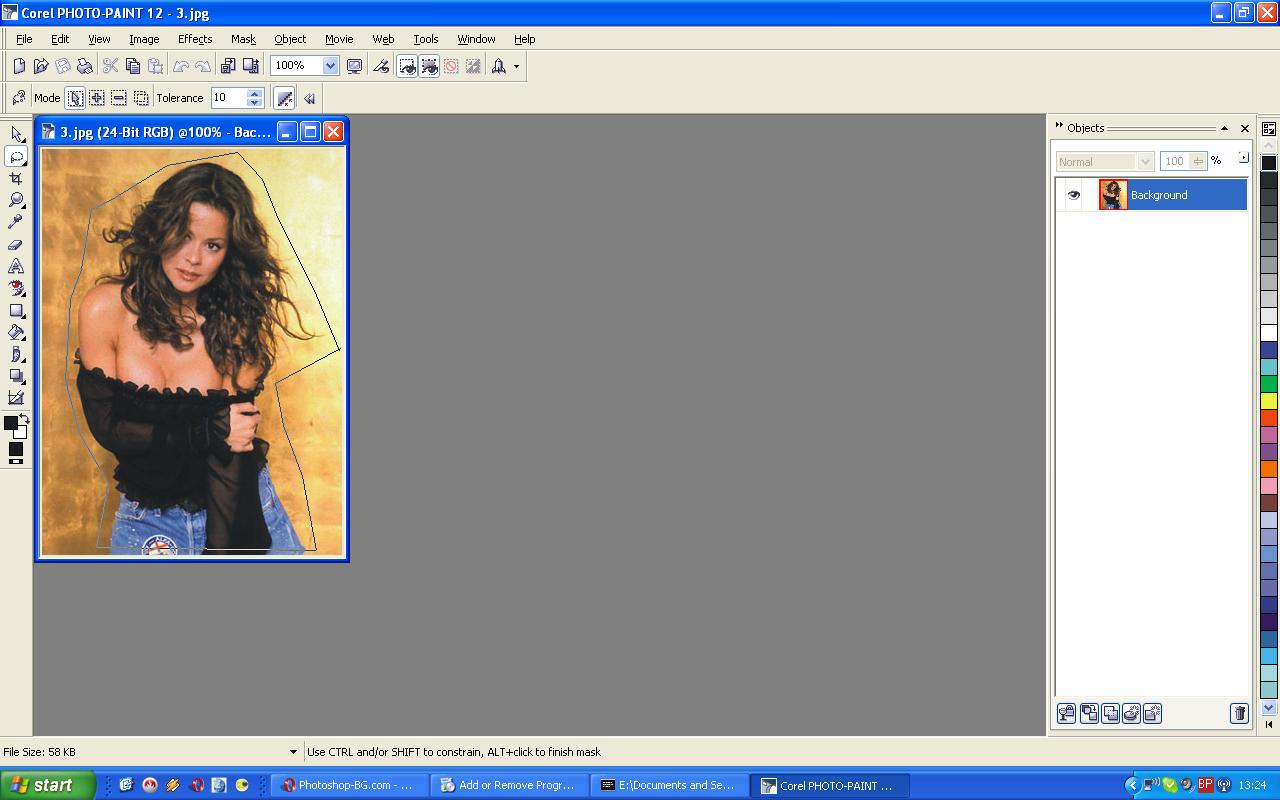This screenshot has width=1280, height=800.
Task: Open the Effects menu
Action: [x=195, y=39]
